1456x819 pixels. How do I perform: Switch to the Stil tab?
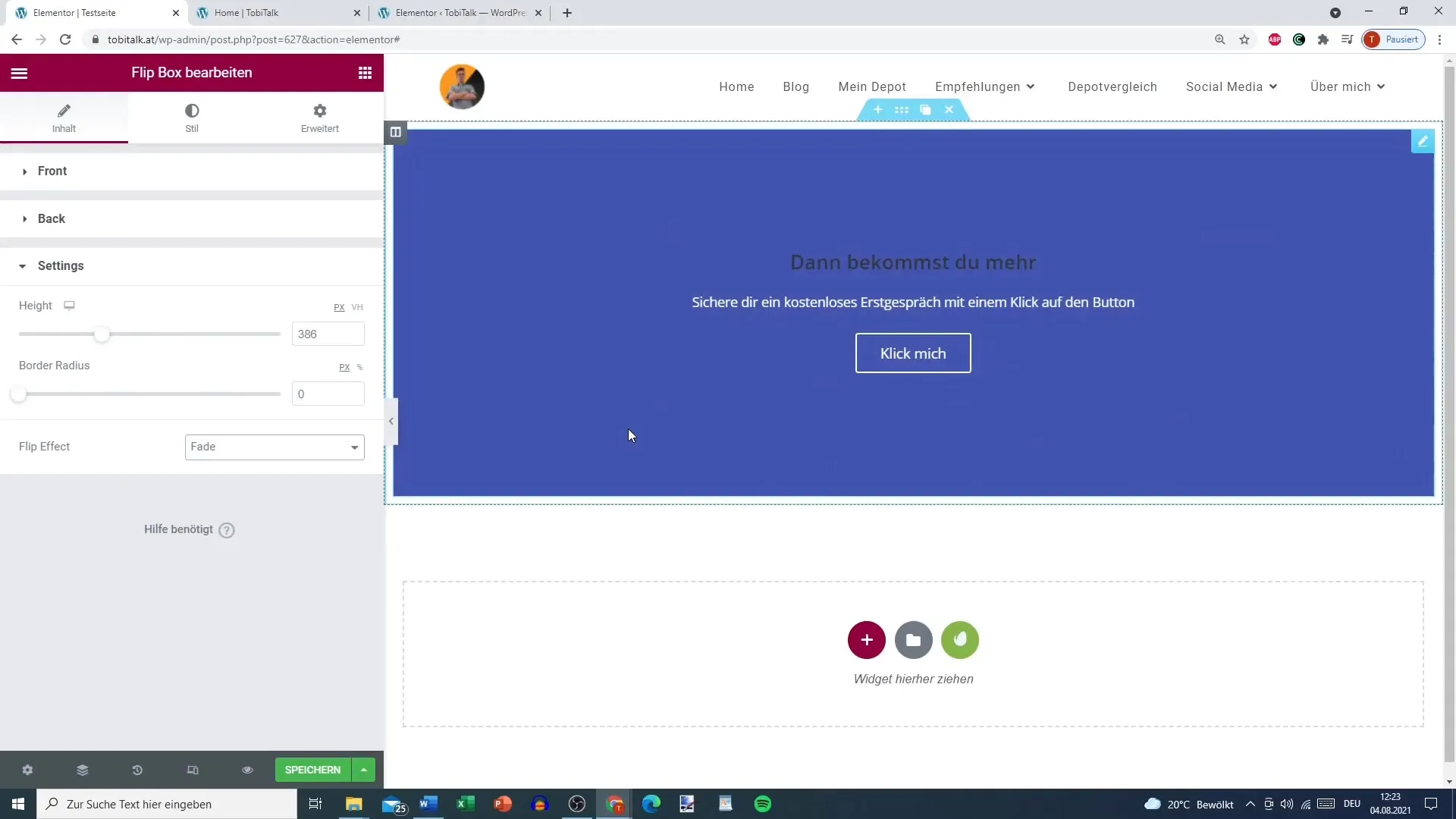[192, 118]
